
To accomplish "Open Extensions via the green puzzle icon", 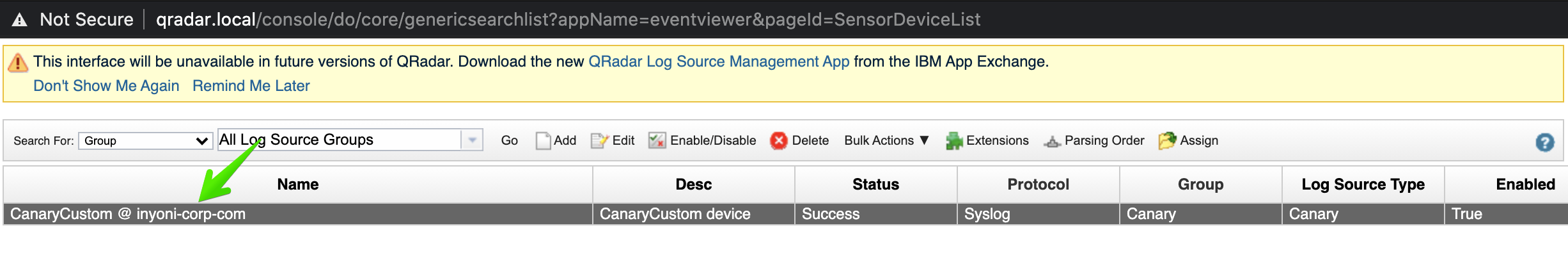I will click(x=954, y=141).
